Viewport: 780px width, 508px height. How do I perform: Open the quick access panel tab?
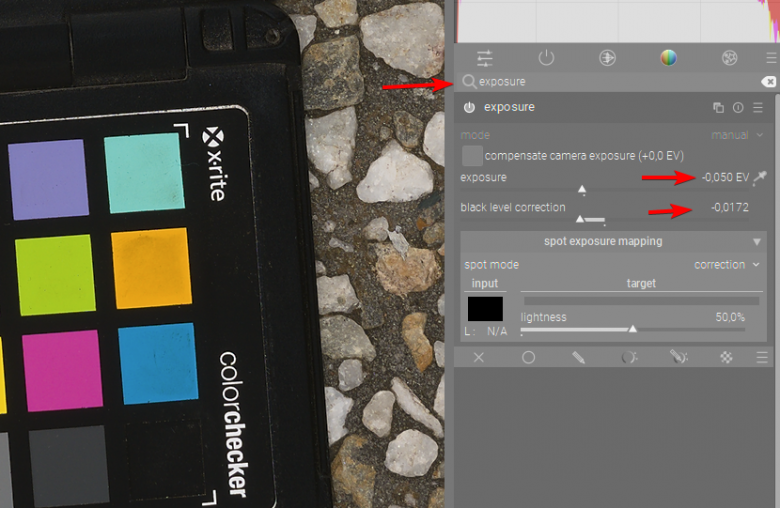[485, 58]
